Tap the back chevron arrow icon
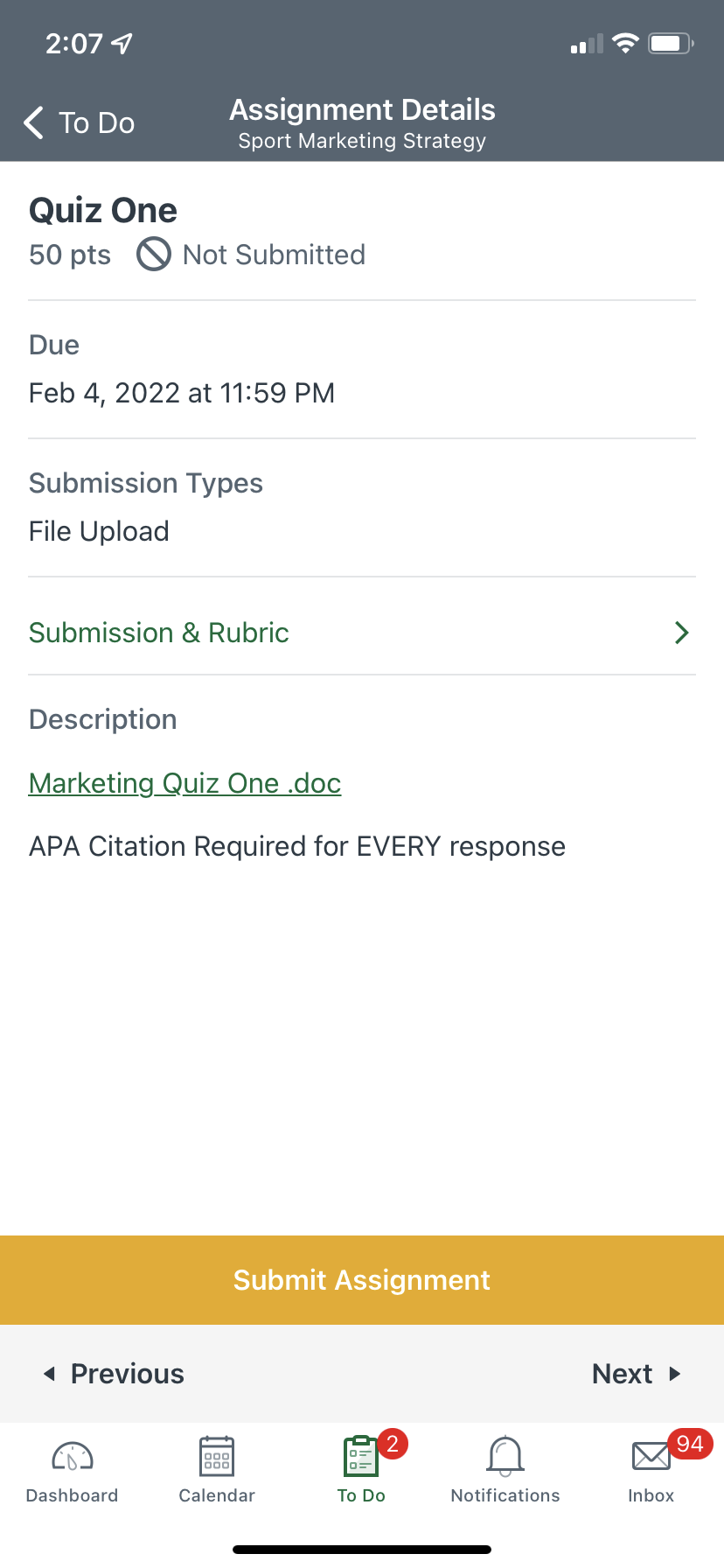This screenshot has height=1568, width=724. 34,123
